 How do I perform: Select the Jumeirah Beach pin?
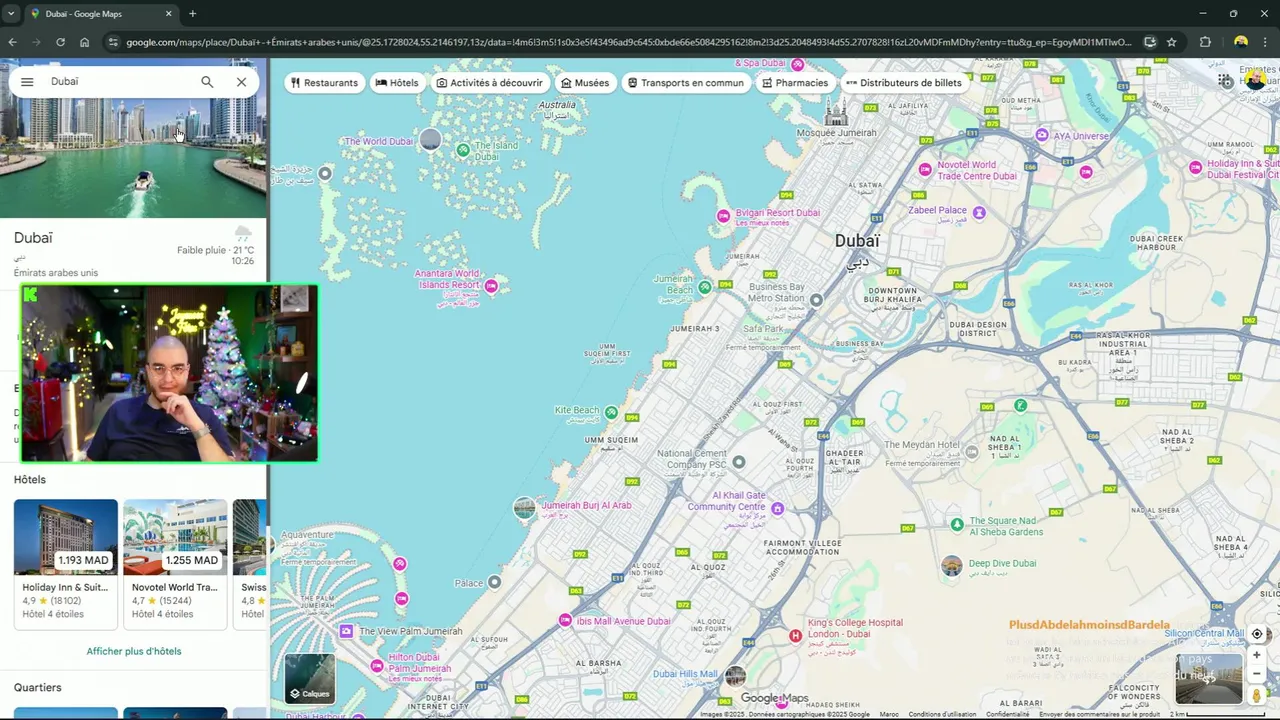pos(705,287)
